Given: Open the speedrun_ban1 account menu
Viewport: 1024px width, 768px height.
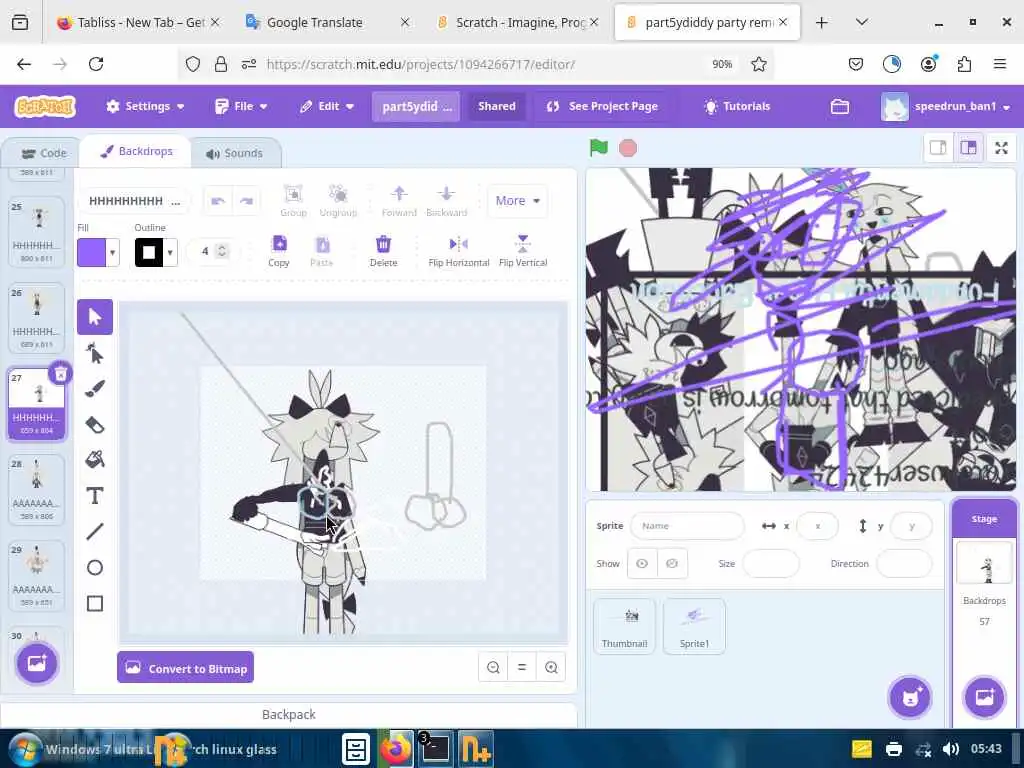Looking at the screenshot, I should (946, 106).
